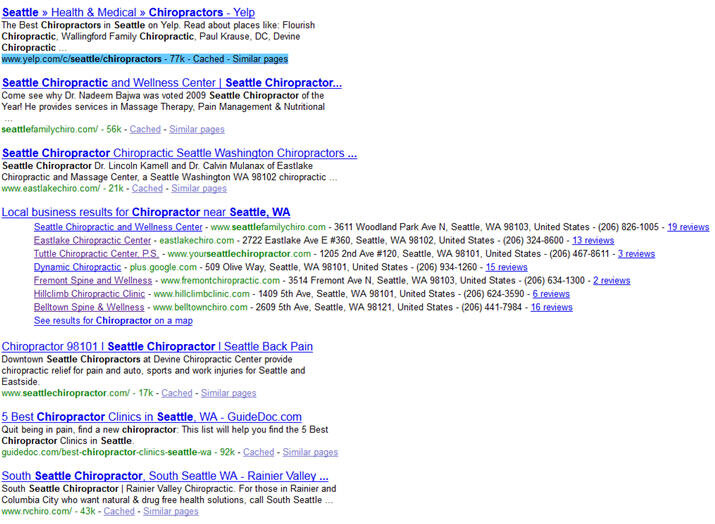Open Eastlake Seattle Chiropractor result title
Image resolution: width=715 pixels, height=524 pixels.
(x=179, y=153)
